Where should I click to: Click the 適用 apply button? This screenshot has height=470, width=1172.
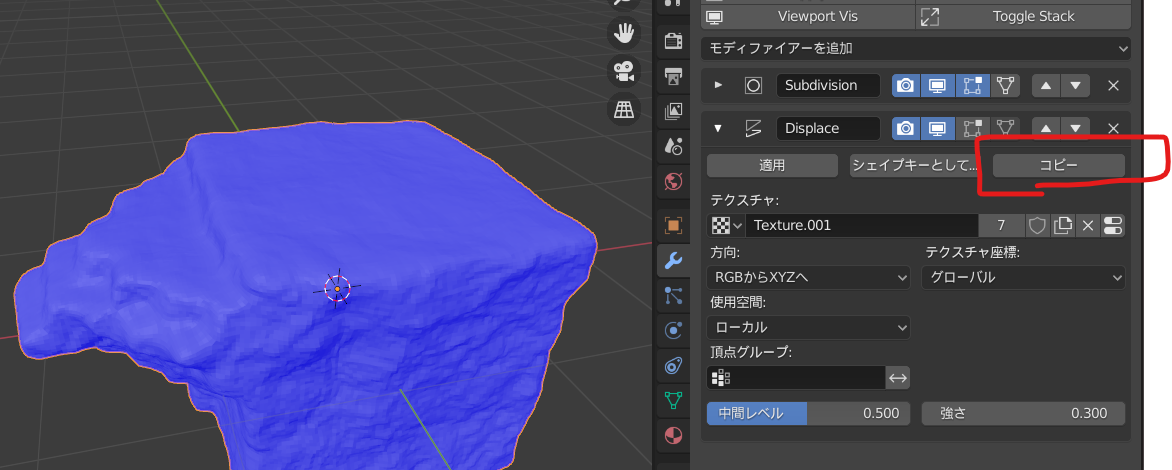pyautogui.click(x=772, y=166)
